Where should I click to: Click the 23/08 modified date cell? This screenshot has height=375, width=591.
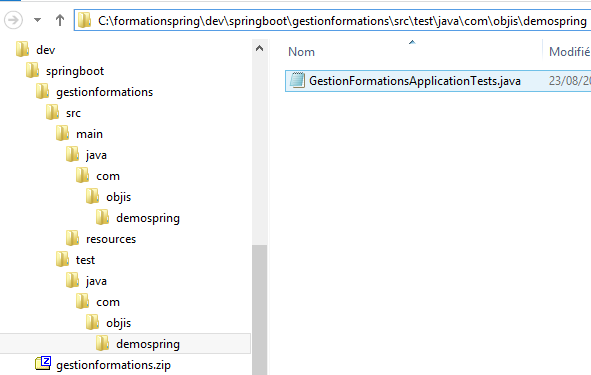coord(570,81)
